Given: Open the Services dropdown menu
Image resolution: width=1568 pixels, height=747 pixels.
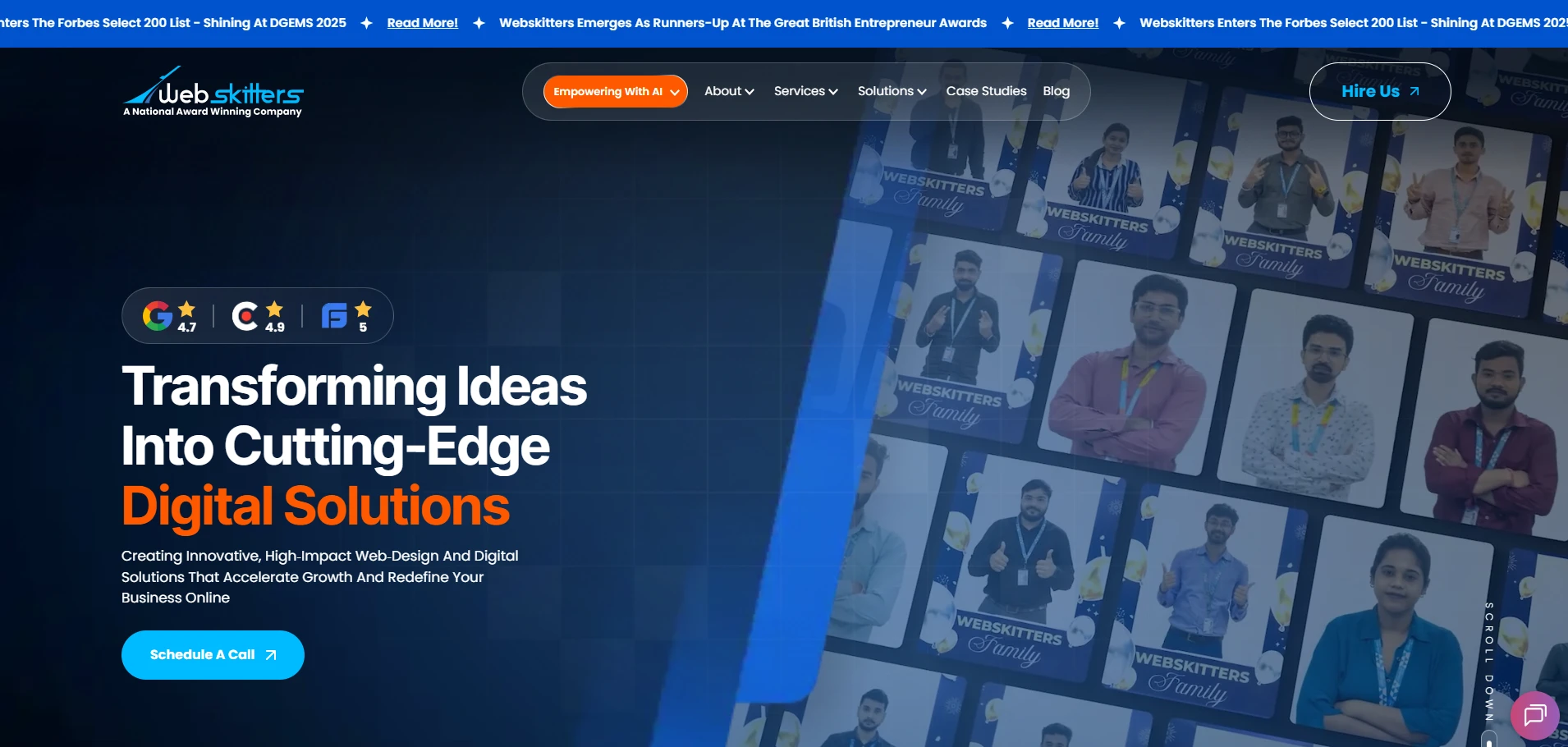Looking at the screenshot, I should [x=805, y=91].
